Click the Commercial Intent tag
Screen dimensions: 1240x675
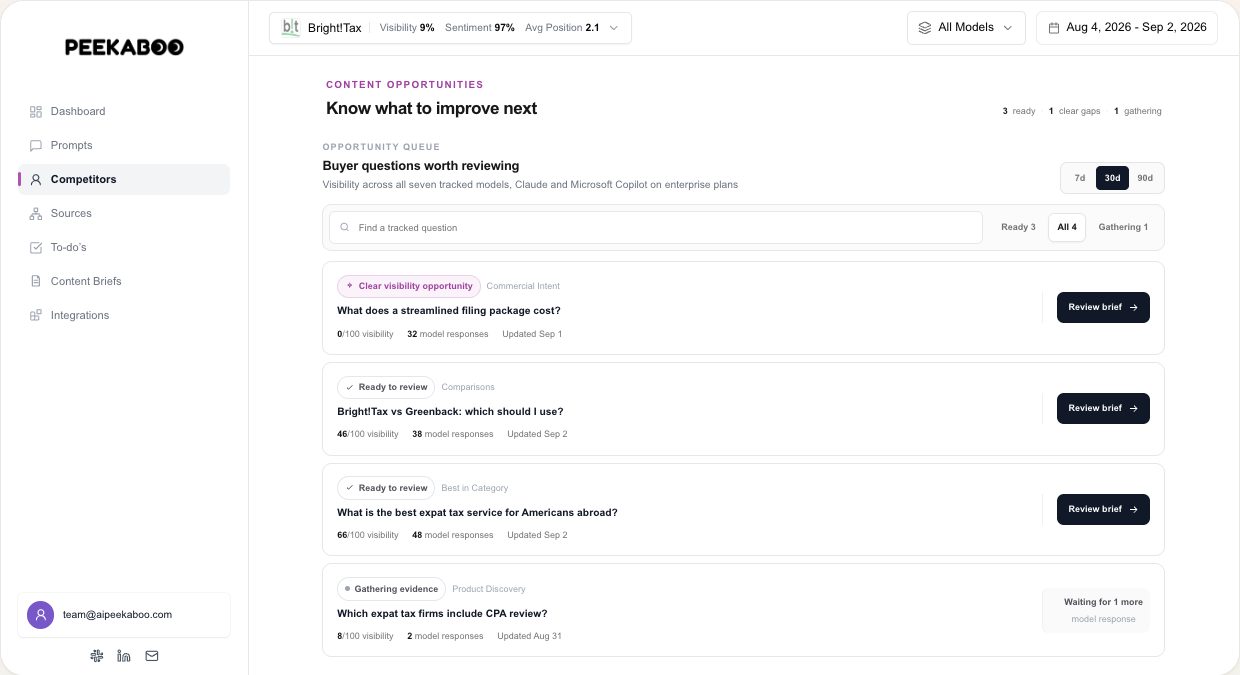pos(523,286)
